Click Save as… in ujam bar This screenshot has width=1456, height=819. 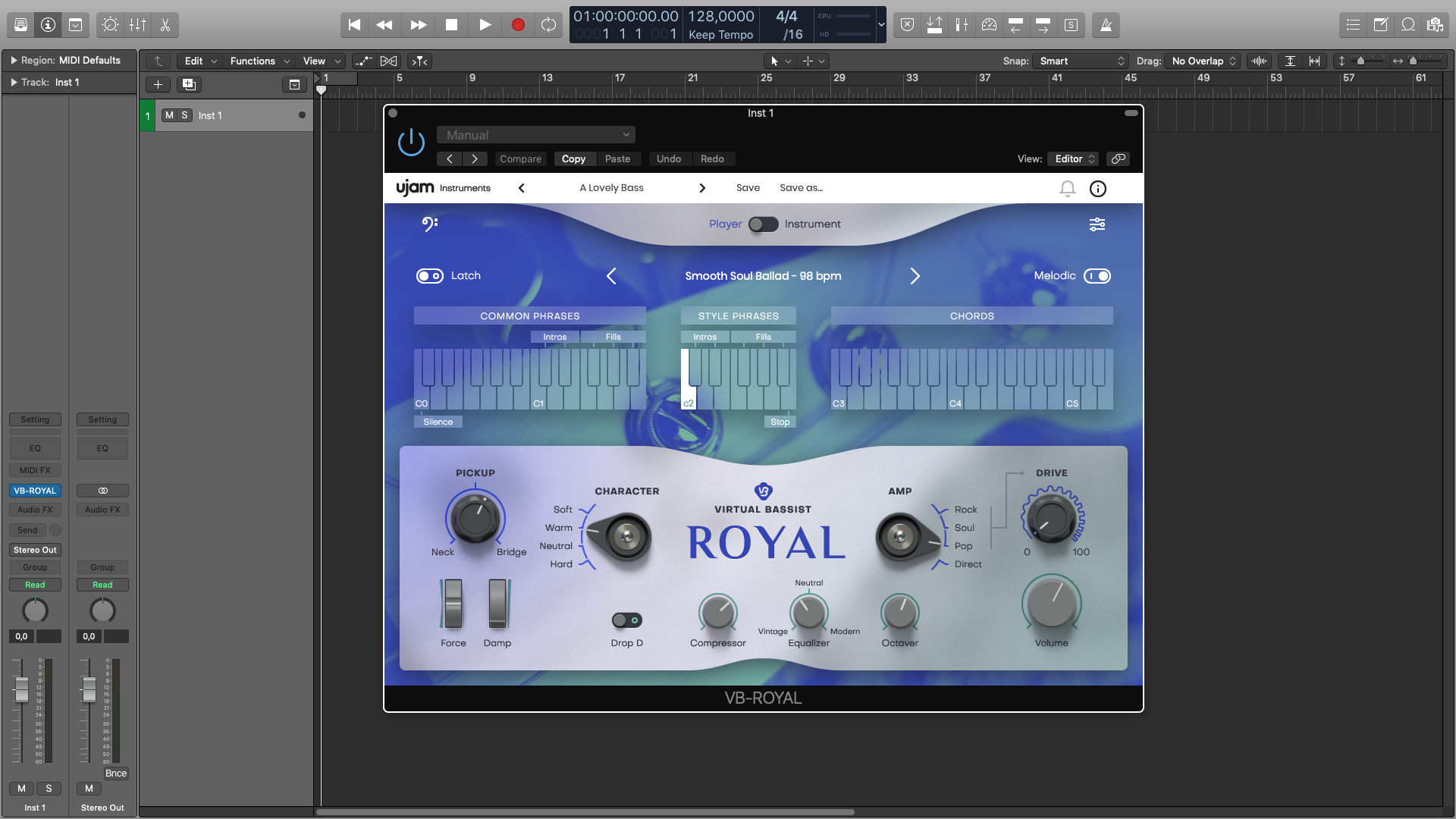click(801, 188)
